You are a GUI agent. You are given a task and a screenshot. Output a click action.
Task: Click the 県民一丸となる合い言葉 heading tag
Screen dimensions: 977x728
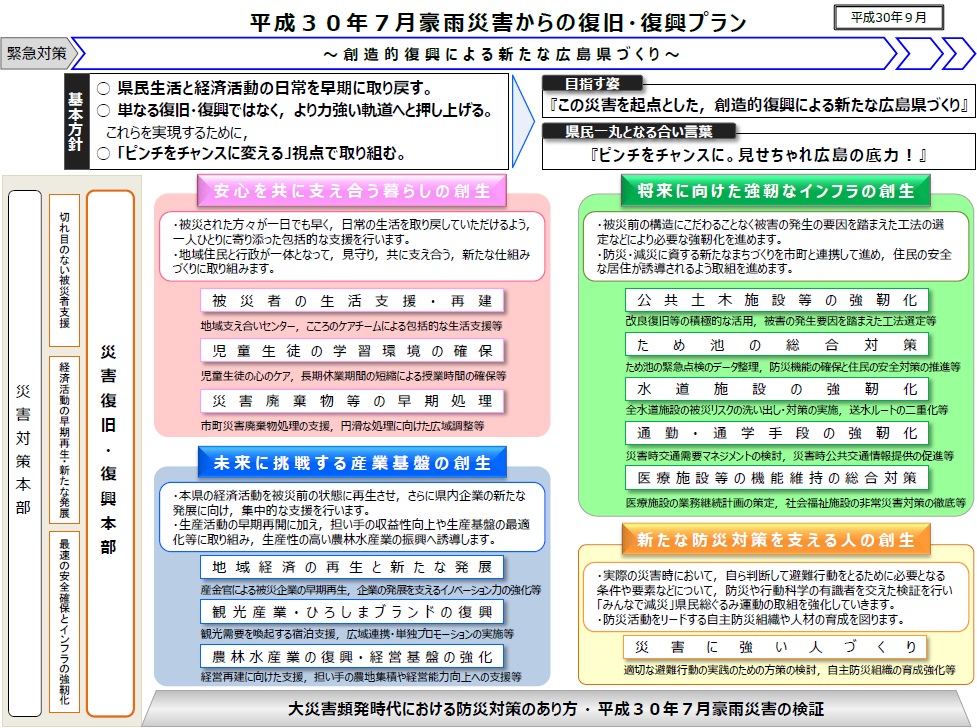pyautogui.click(x=639, y=131)
